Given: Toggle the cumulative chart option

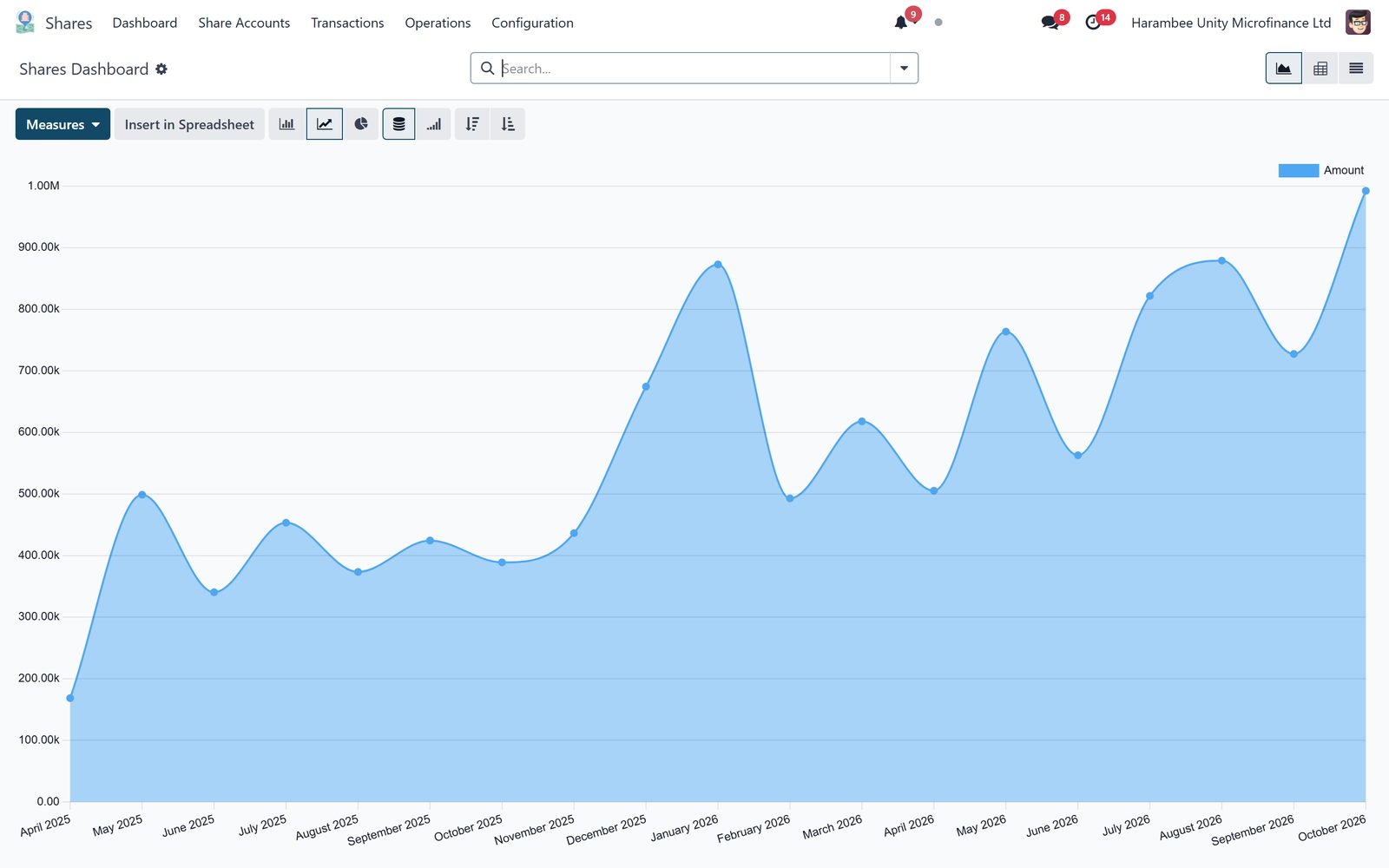Looking at the screenshot, I should 434,124.
